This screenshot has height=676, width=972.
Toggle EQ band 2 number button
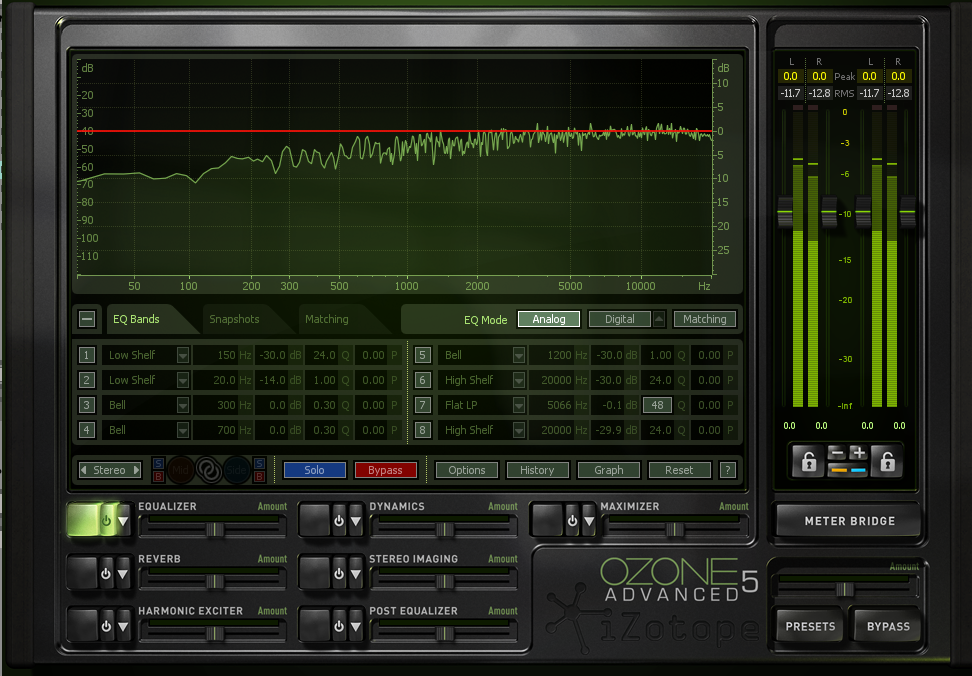(x=87, y=380)
